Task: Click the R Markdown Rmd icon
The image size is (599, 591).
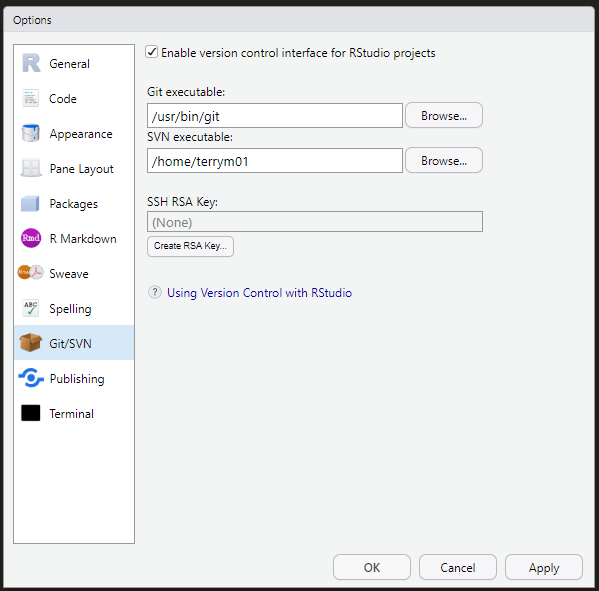Action: point(31,238)
